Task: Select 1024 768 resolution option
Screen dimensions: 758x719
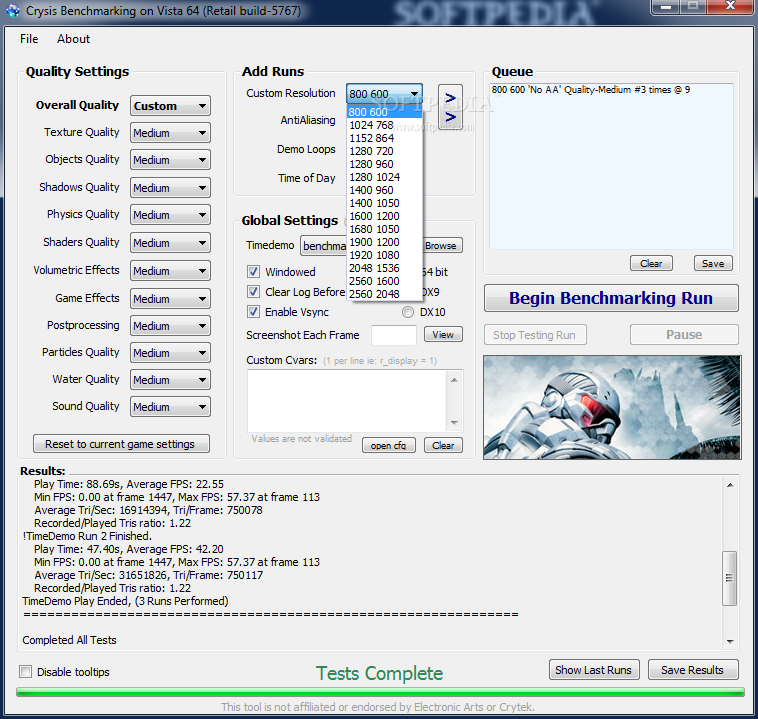Action: (x=384, y=125)
